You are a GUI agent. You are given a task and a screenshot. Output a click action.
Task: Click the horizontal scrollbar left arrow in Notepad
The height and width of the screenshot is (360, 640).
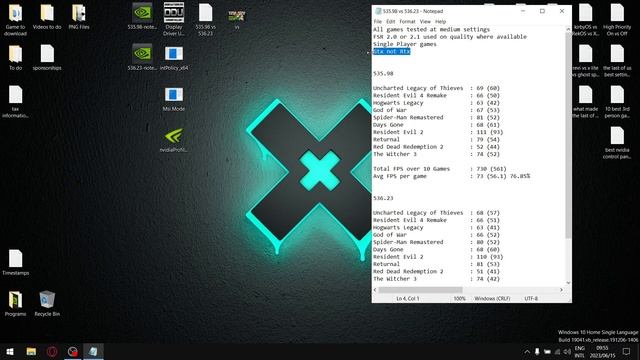(375, 290)
